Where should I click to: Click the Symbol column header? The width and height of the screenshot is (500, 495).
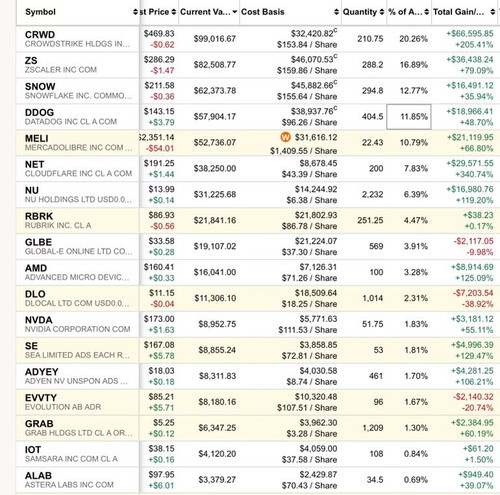click(40, 12)
